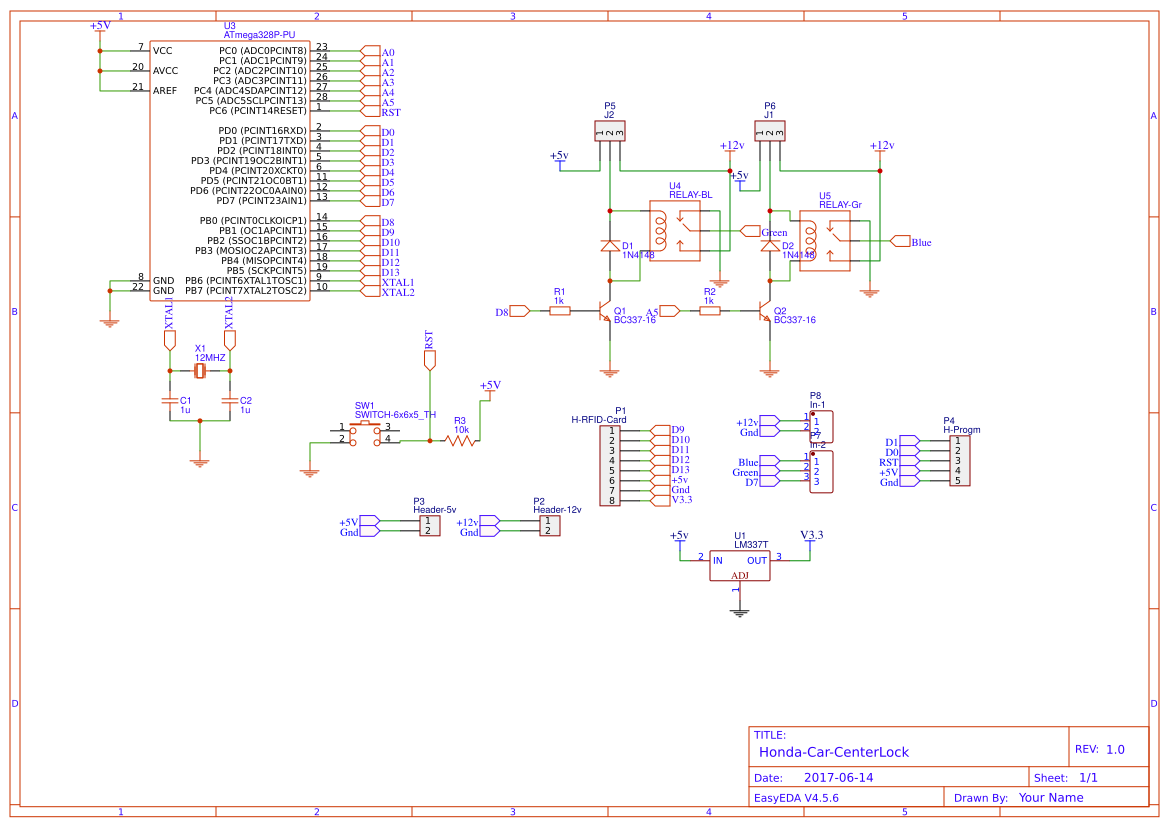
Task: Select pushbutton pin 1 on SW1
Action: (x=352, y=429)
